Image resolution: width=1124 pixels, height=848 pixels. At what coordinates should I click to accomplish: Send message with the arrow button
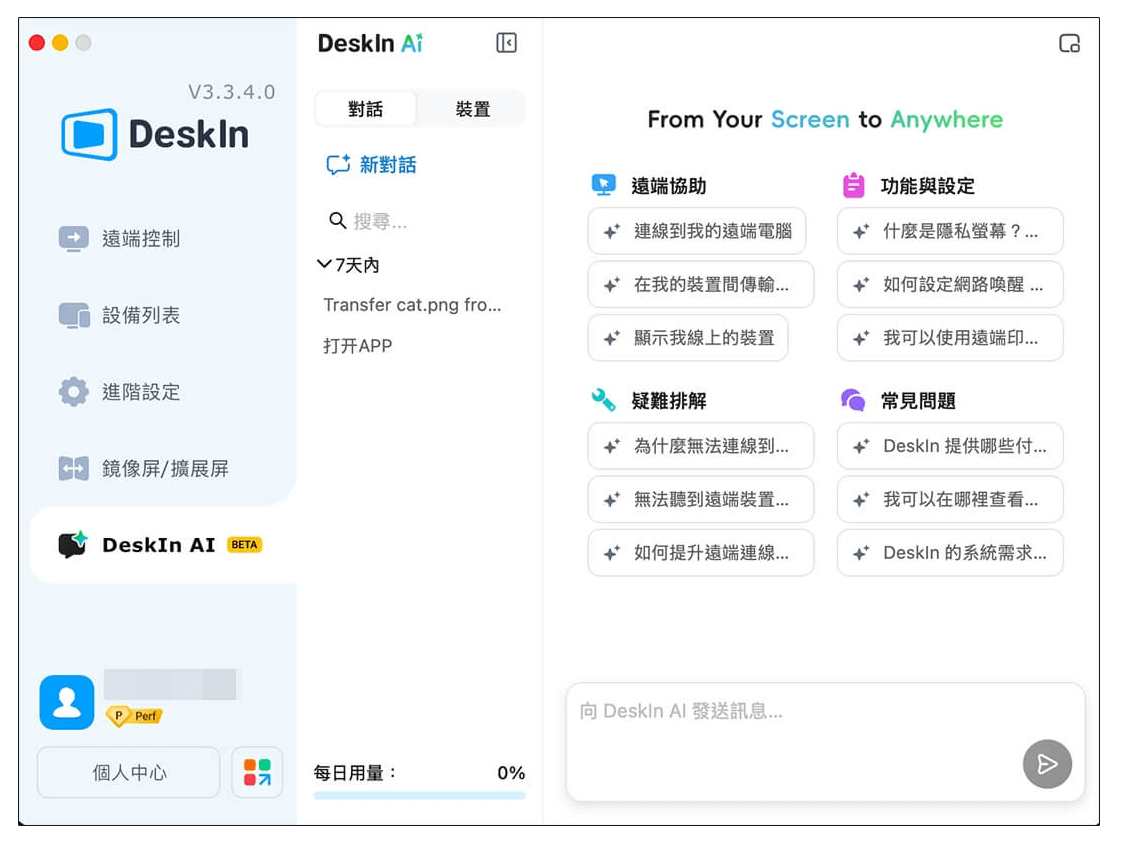pyautogui.click(x=1047, y=764)
